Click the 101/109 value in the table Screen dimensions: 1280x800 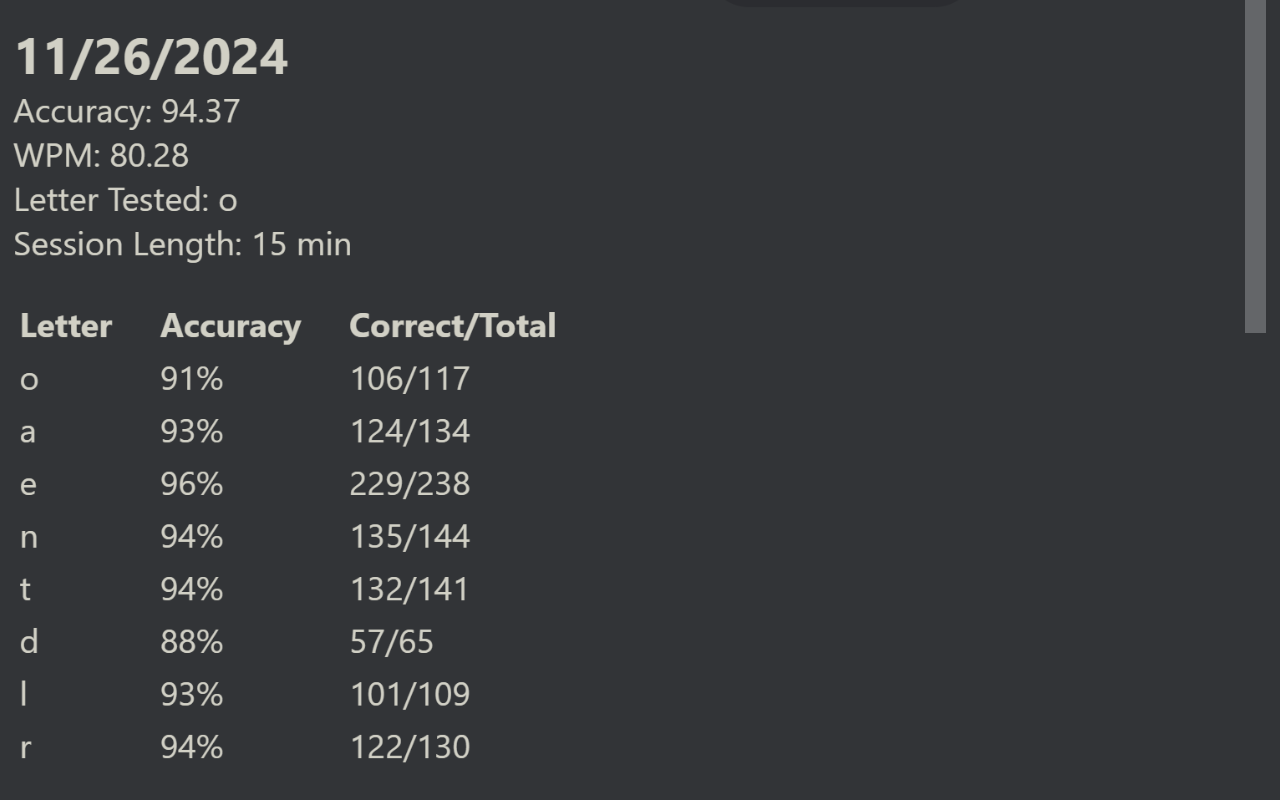click(409, 694)
